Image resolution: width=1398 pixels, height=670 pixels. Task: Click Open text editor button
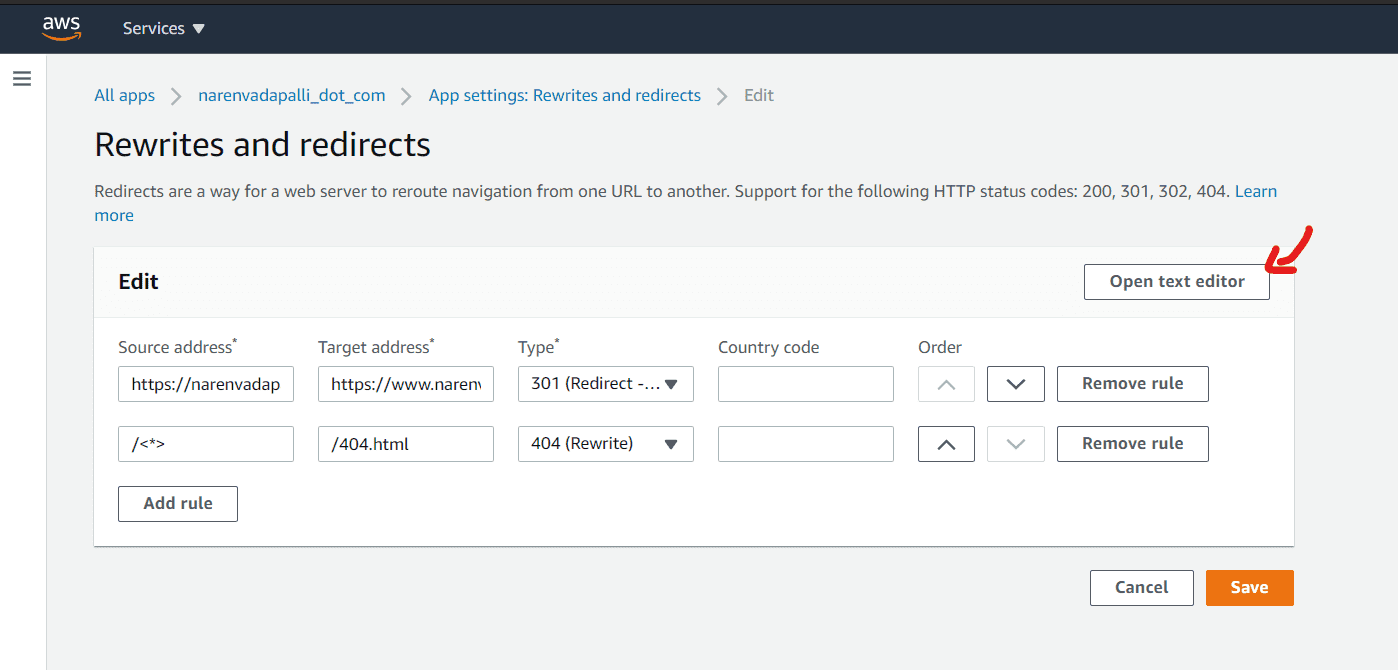pyautogui.click(x=1177, y=282)
